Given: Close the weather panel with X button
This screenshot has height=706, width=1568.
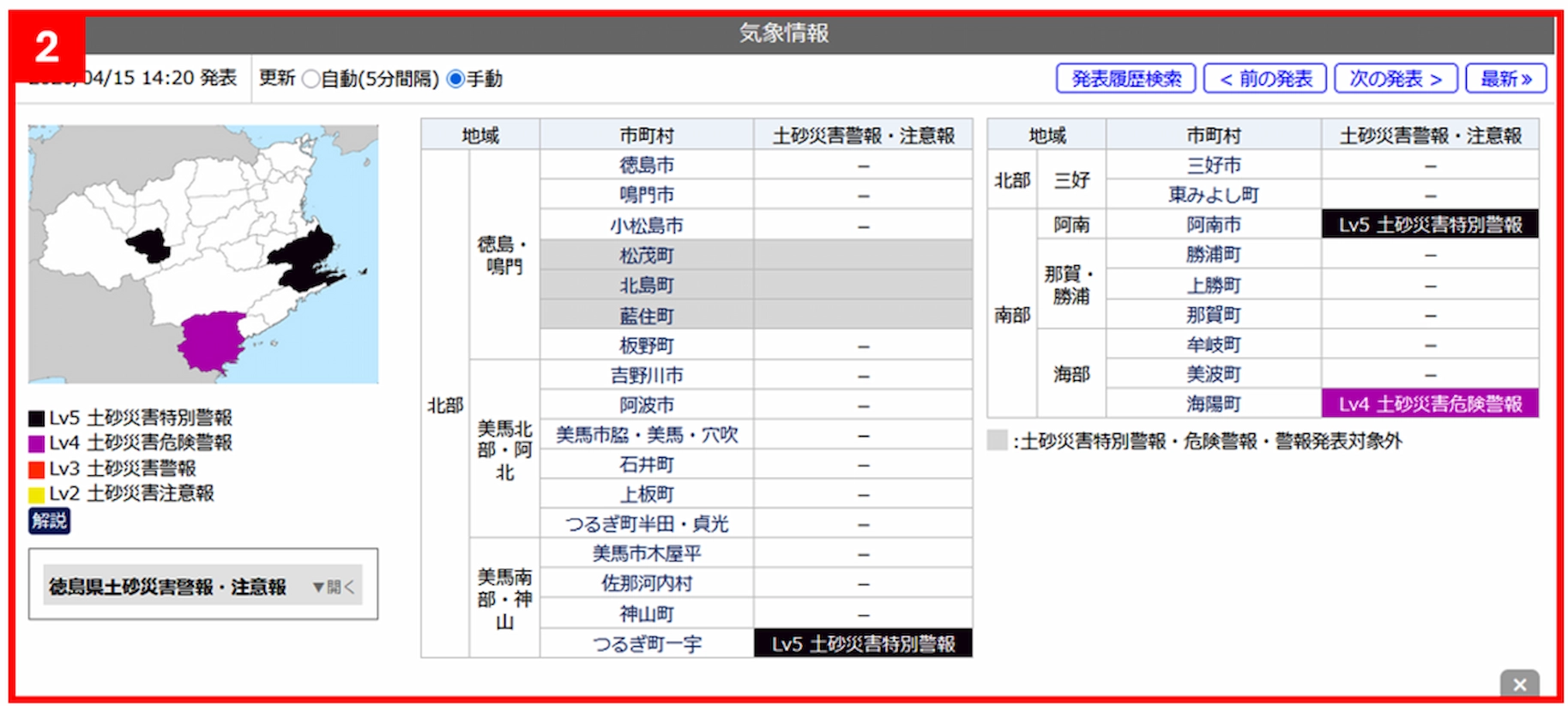Looking at the screenshot, I should coord(1519,684).
